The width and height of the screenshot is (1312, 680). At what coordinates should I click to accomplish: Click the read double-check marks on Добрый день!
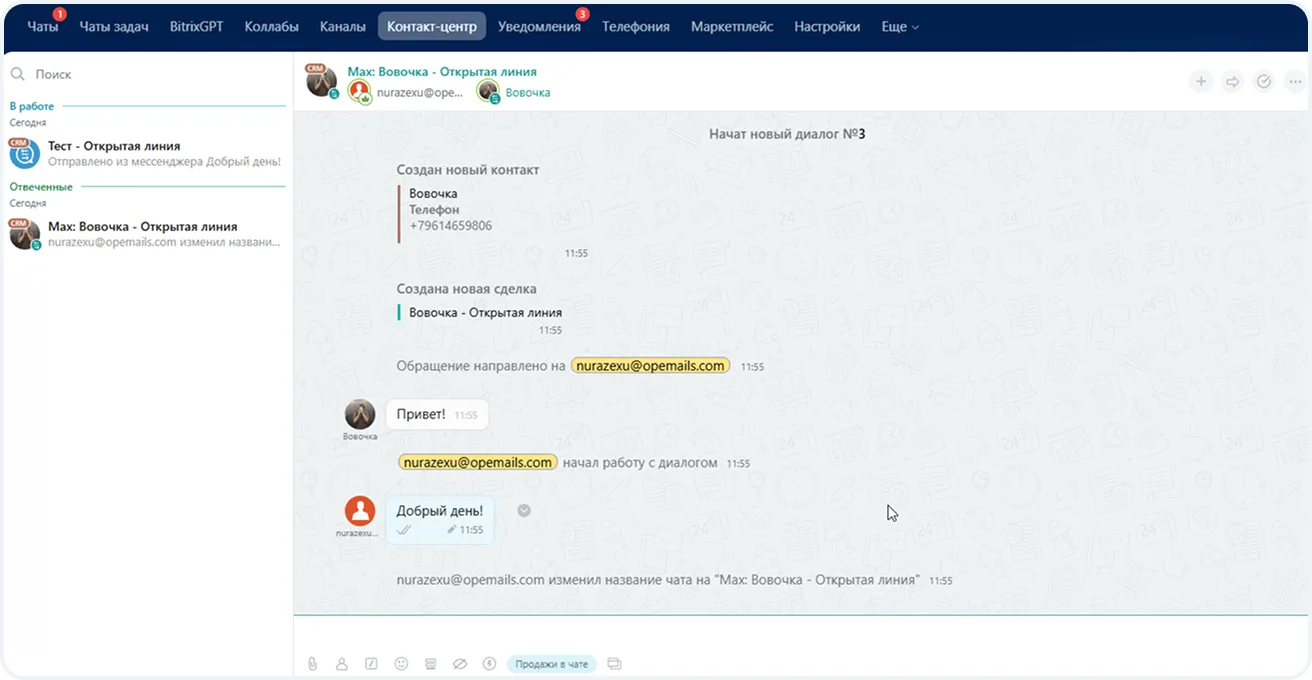[404, 530]
